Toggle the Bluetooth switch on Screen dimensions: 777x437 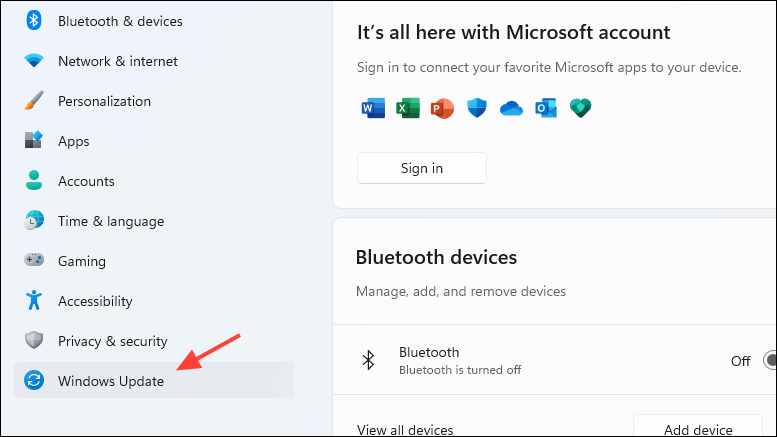click(x=770, y=360)
